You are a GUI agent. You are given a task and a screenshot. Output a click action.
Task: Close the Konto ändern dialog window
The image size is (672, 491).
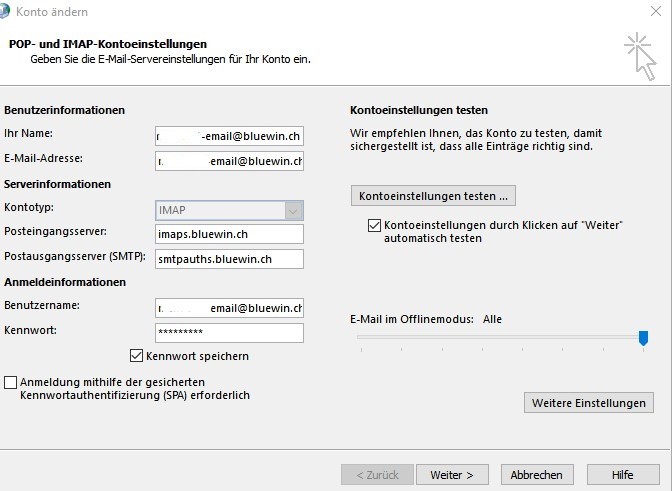[655, 12]
